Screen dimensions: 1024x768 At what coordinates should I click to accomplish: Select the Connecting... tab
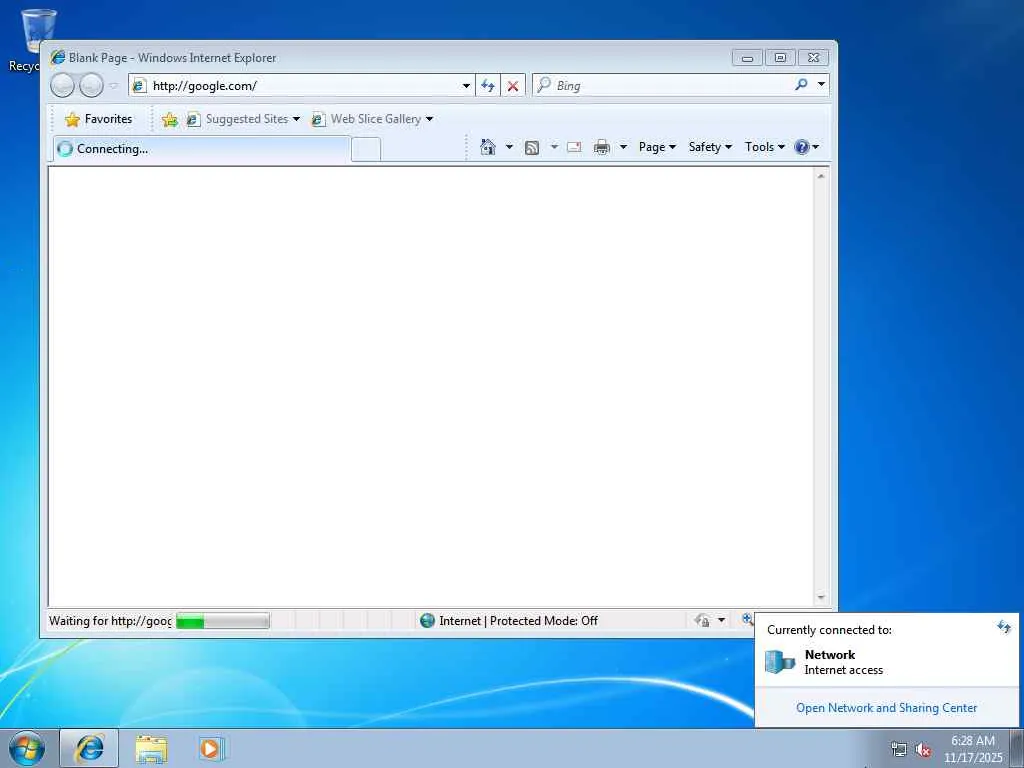(201, 149)
